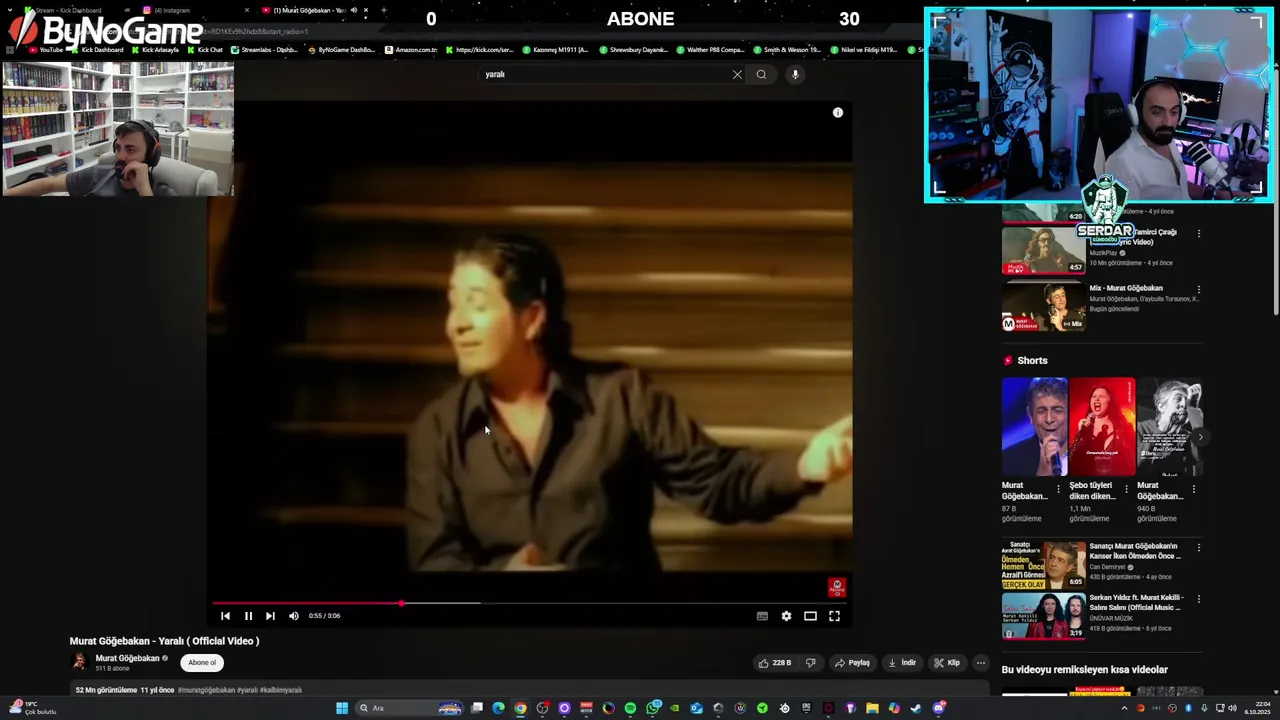Screen dimensions: 1280x720
Task: Open options for third Shorts item
Action: click(x=1194, y=490)
